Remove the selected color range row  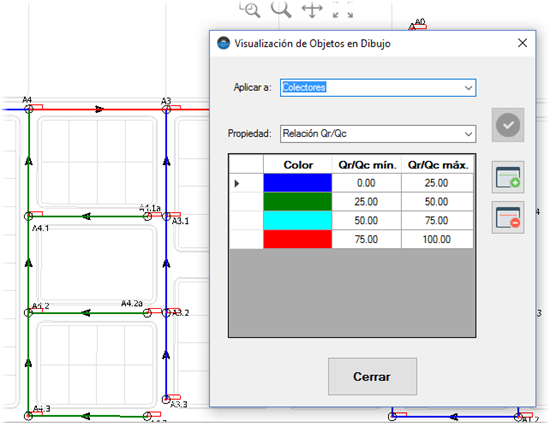[508, 217]
